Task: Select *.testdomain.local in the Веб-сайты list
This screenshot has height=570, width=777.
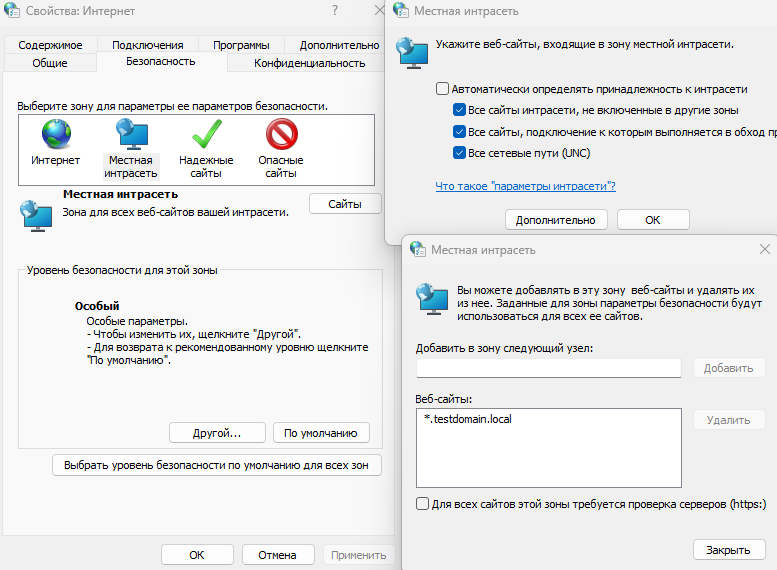Action: pos(468,419)
